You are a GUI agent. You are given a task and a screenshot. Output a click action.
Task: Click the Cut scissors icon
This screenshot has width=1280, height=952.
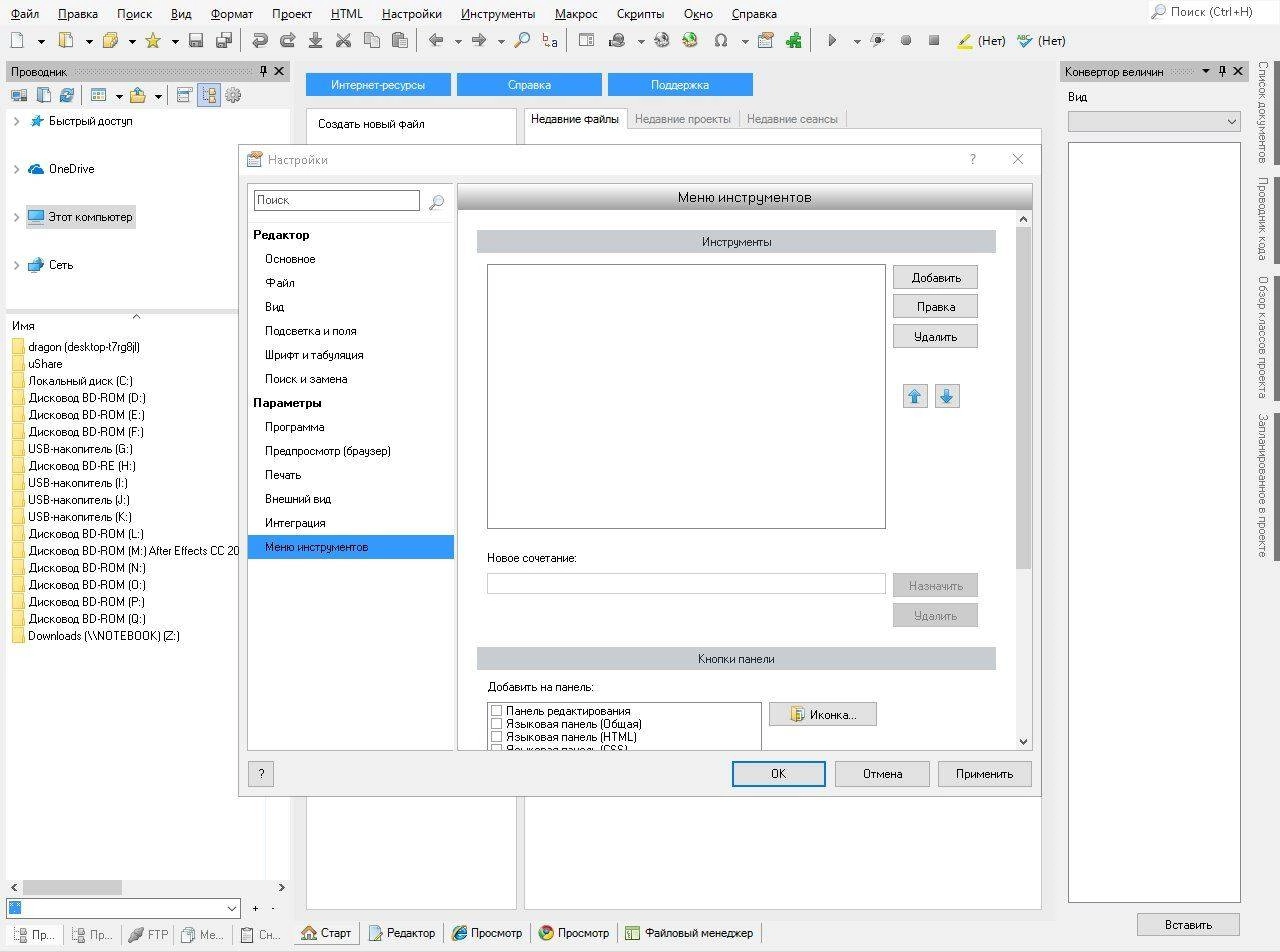(344, 41)
